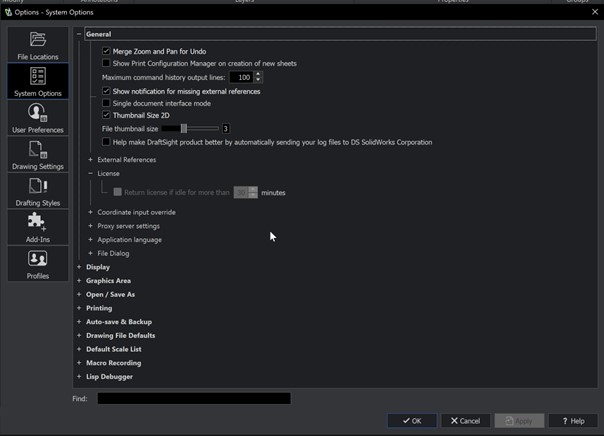Image resolution: width=604 pixels, height=436 pixels.
Task: Expand the External References section
Action: coord(90,160)
